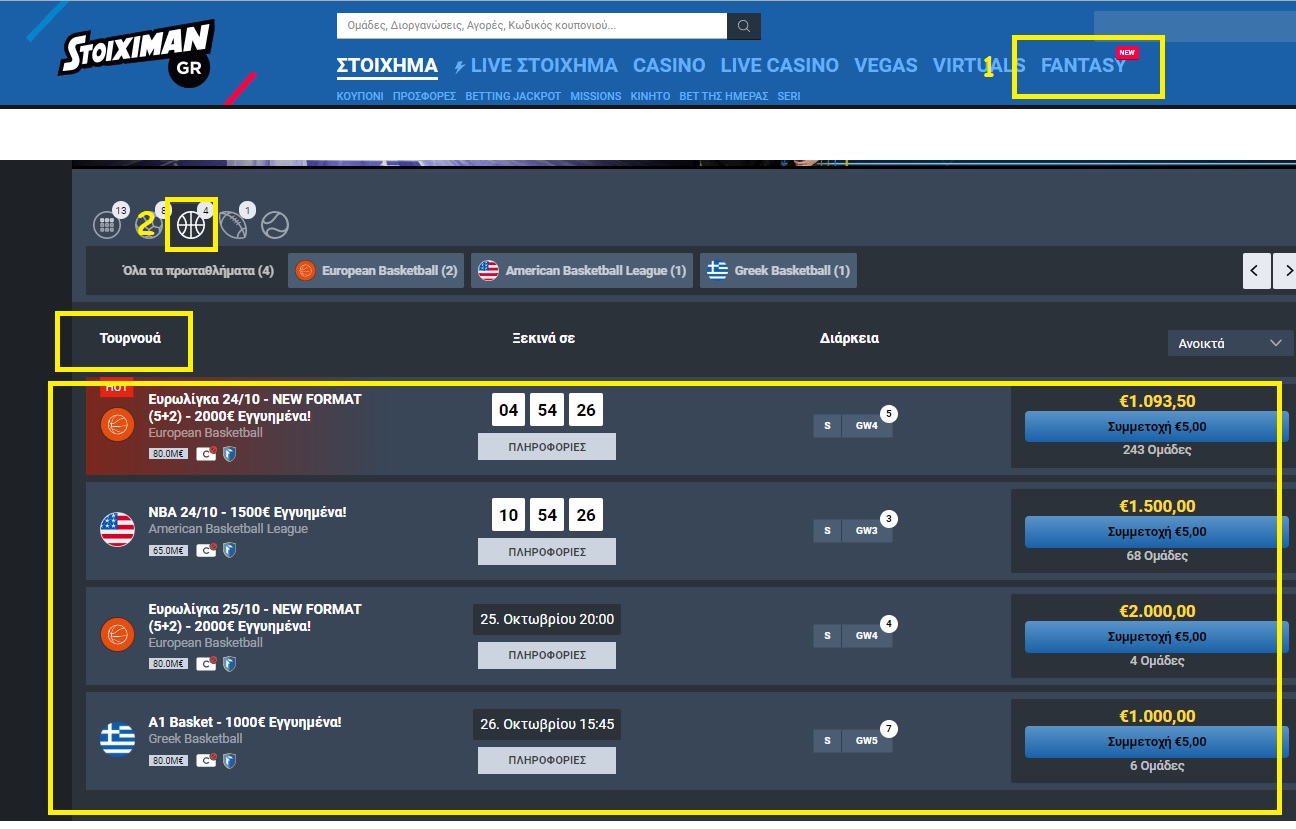Screen dimensions: 1296x829
Task: Click ΠΛΗΡΟΦΟΡΙΕΣ for NBA 24/10
Action: tap(547, 551)
